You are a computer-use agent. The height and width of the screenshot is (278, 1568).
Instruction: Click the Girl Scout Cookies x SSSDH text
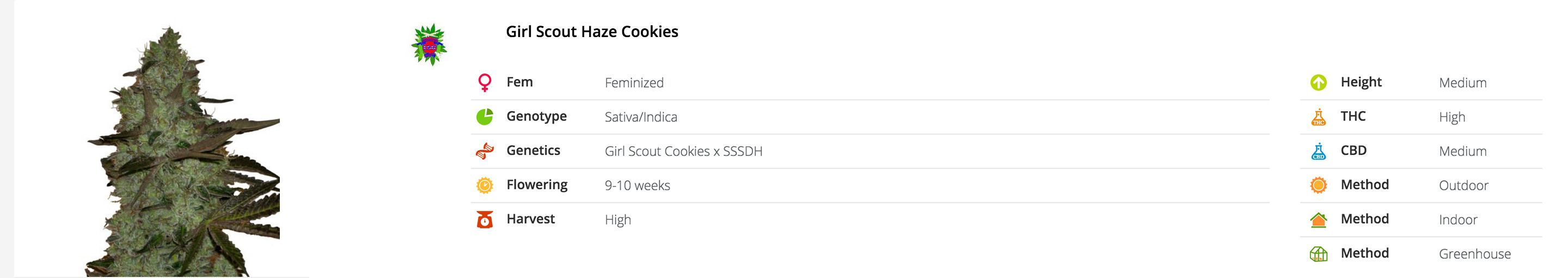click(683, 151)
